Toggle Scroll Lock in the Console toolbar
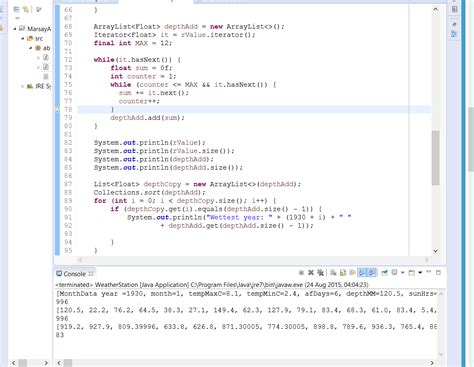 click(343, 273)
